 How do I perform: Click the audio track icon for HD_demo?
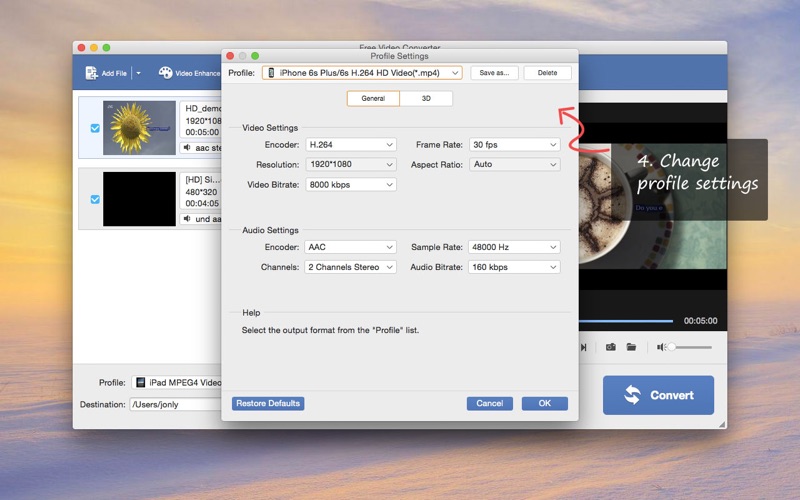tap(187, 148)
